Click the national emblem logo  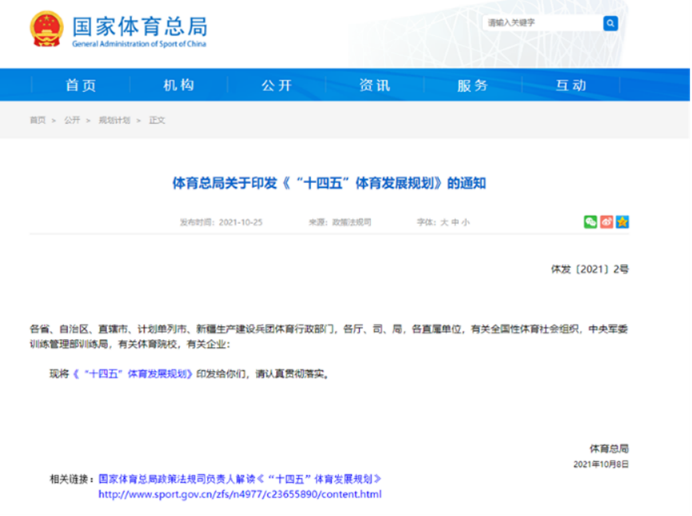pyautogui.click(x=46, y=29)
